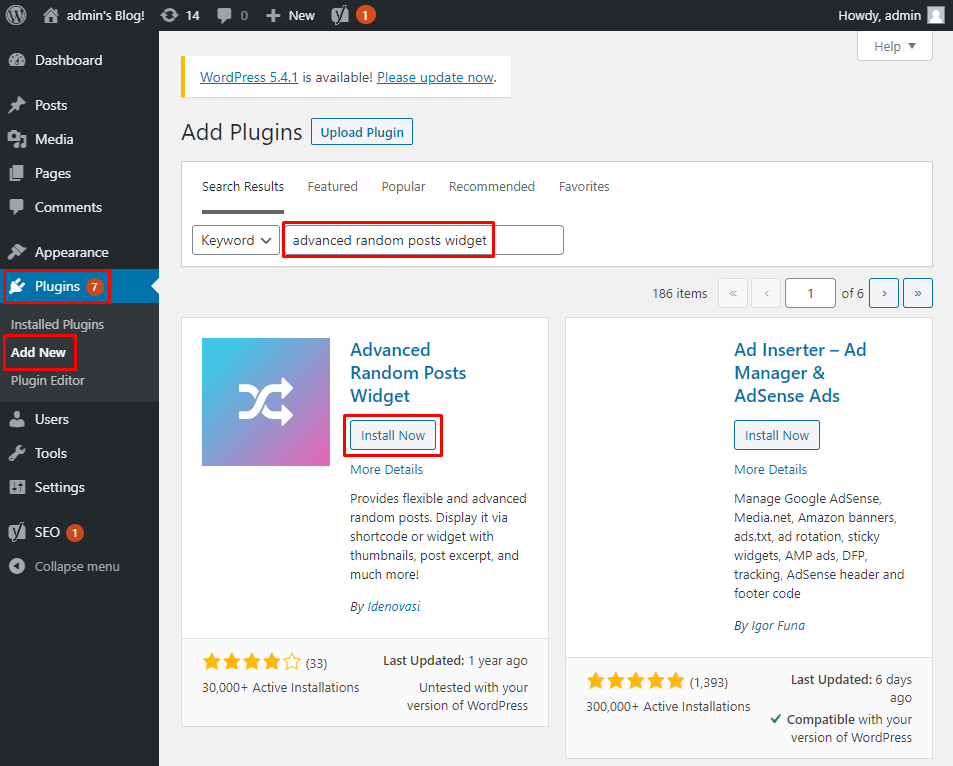Switch to the Search Results tab
This screenshot has height=766, width=953.
pos(243,187)
